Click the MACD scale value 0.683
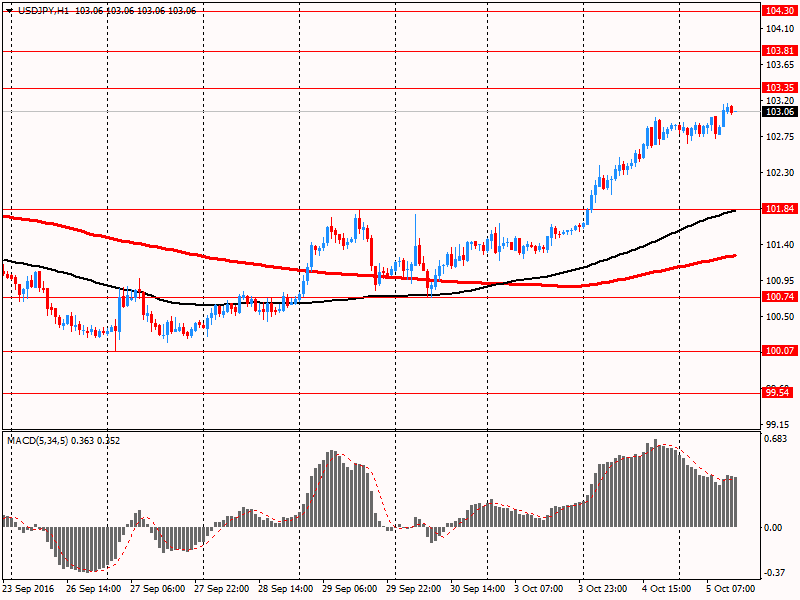 776,439
